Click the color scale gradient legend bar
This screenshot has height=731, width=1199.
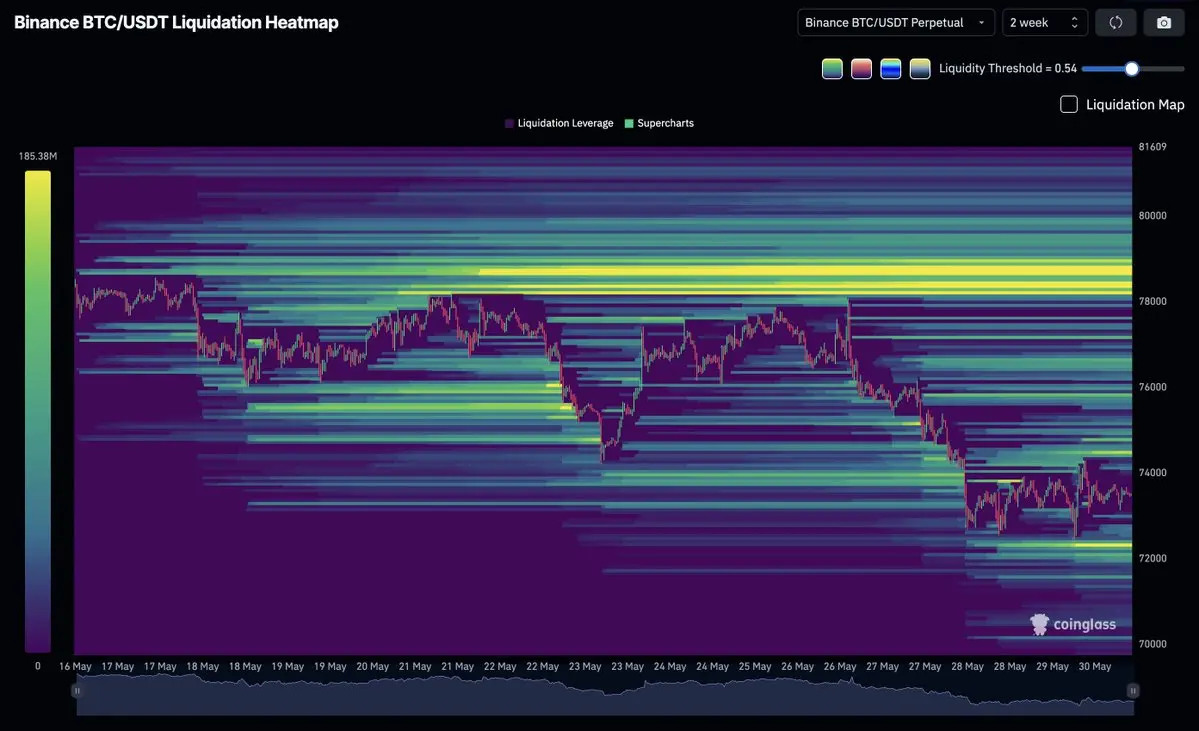(x=37, y=411)
